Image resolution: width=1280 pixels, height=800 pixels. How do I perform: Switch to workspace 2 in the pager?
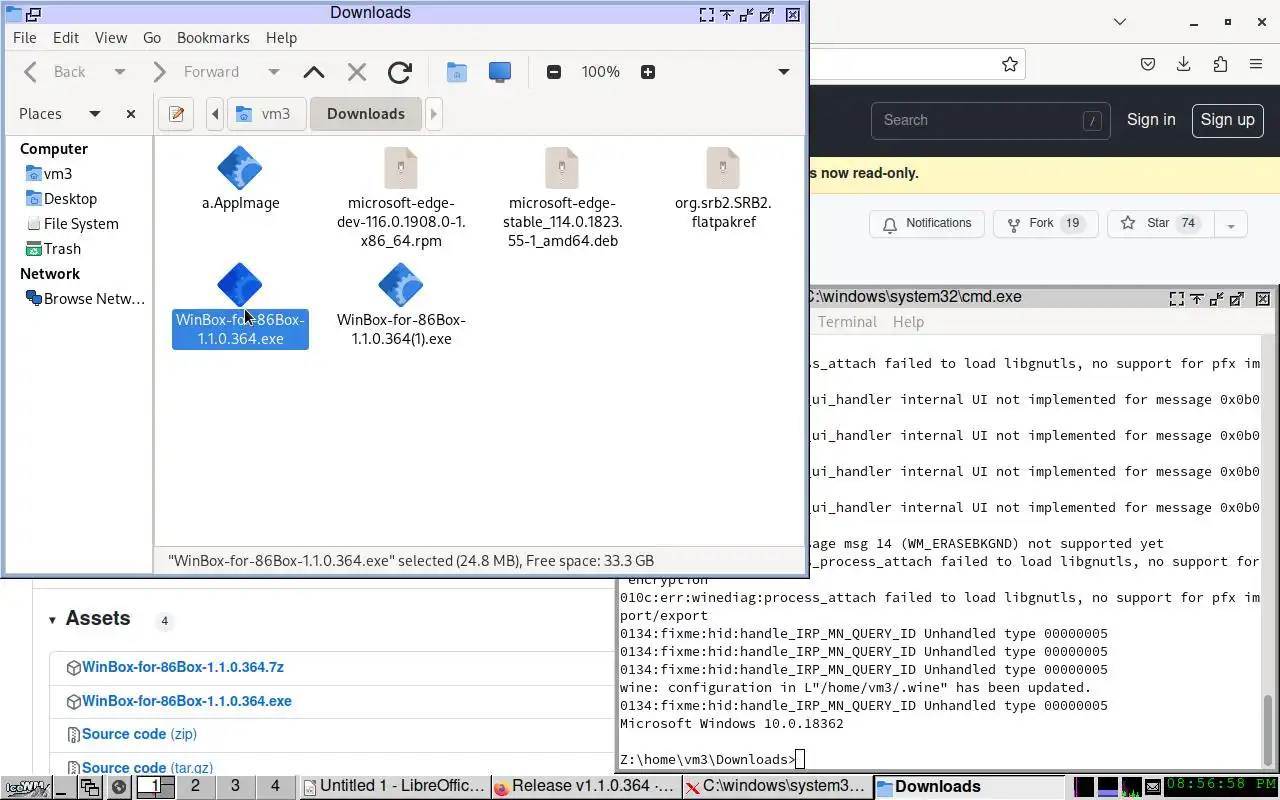[195, 786]
